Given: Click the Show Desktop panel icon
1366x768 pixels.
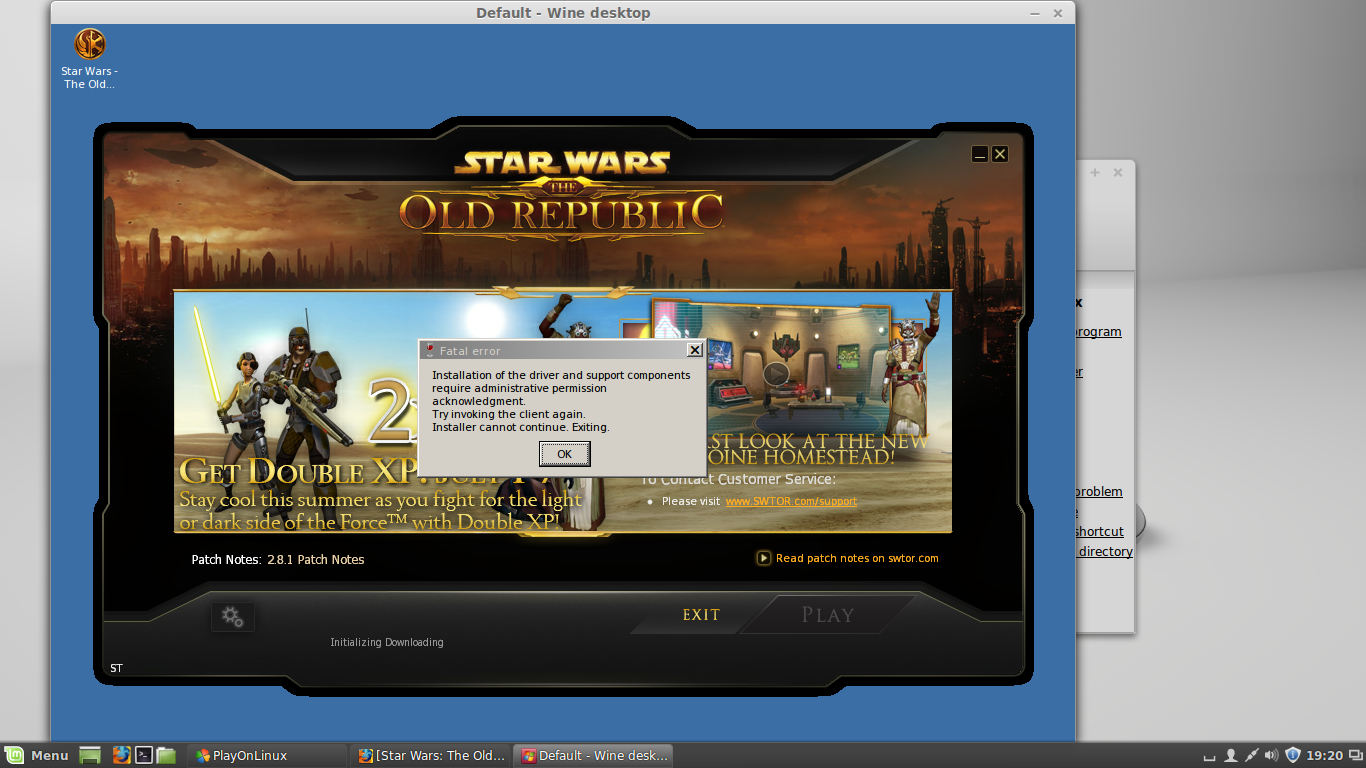Looking at the screenshot, I should [90, 755].
